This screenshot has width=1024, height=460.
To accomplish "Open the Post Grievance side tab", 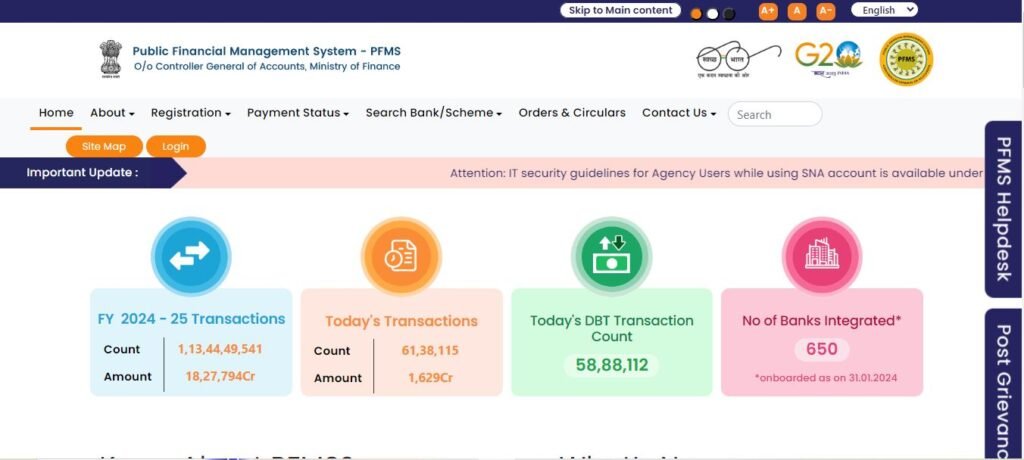I will pyautogui.click(x=1004, y=384).
